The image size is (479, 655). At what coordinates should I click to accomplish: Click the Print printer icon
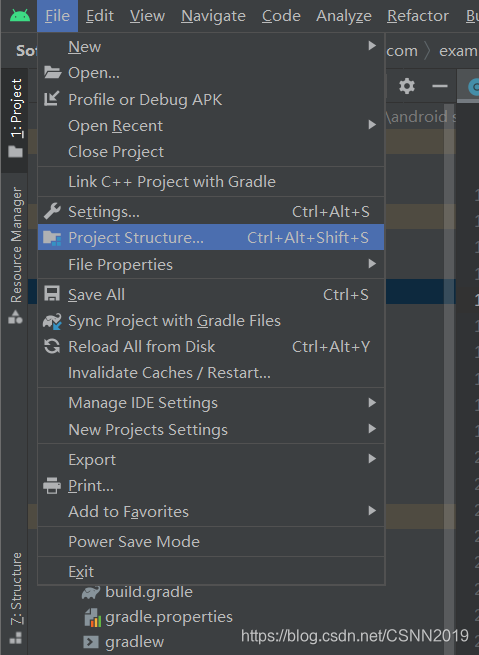tap(52, 485)
